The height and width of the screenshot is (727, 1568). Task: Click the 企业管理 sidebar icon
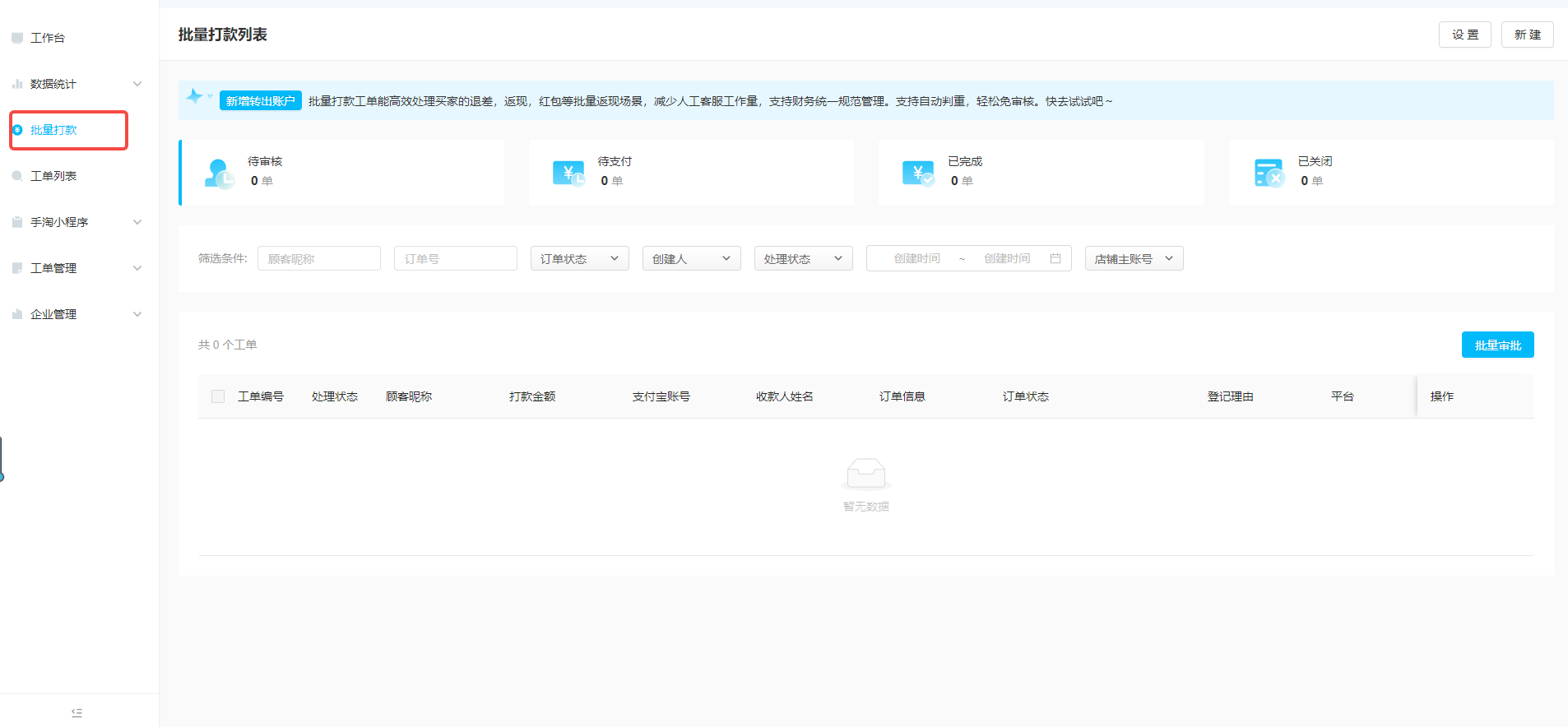(x=17, y=314)
